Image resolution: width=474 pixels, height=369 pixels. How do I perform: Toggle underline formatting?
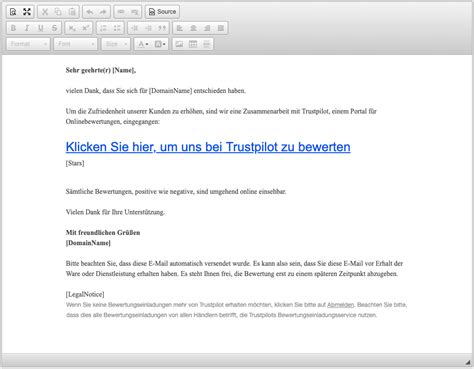point(41,28)
